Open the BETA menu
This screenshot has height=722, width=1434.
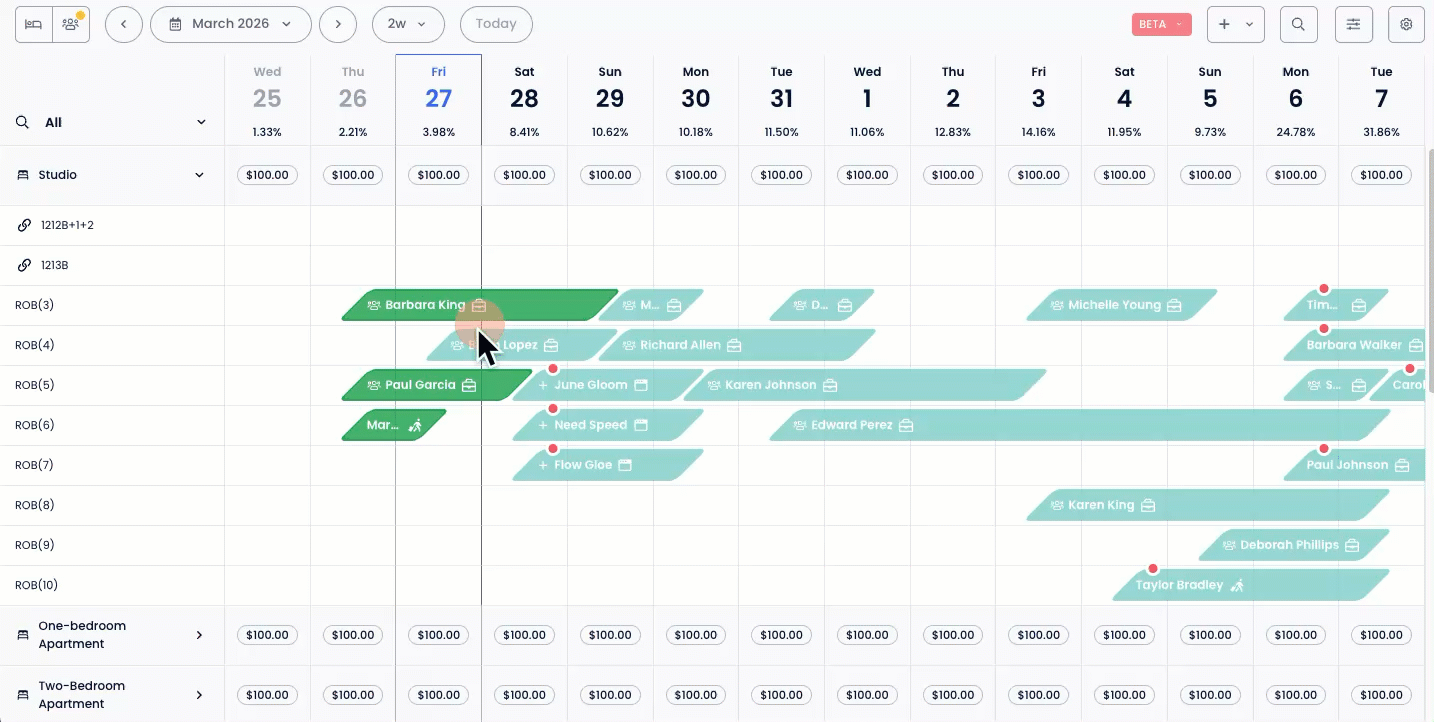1162,24
